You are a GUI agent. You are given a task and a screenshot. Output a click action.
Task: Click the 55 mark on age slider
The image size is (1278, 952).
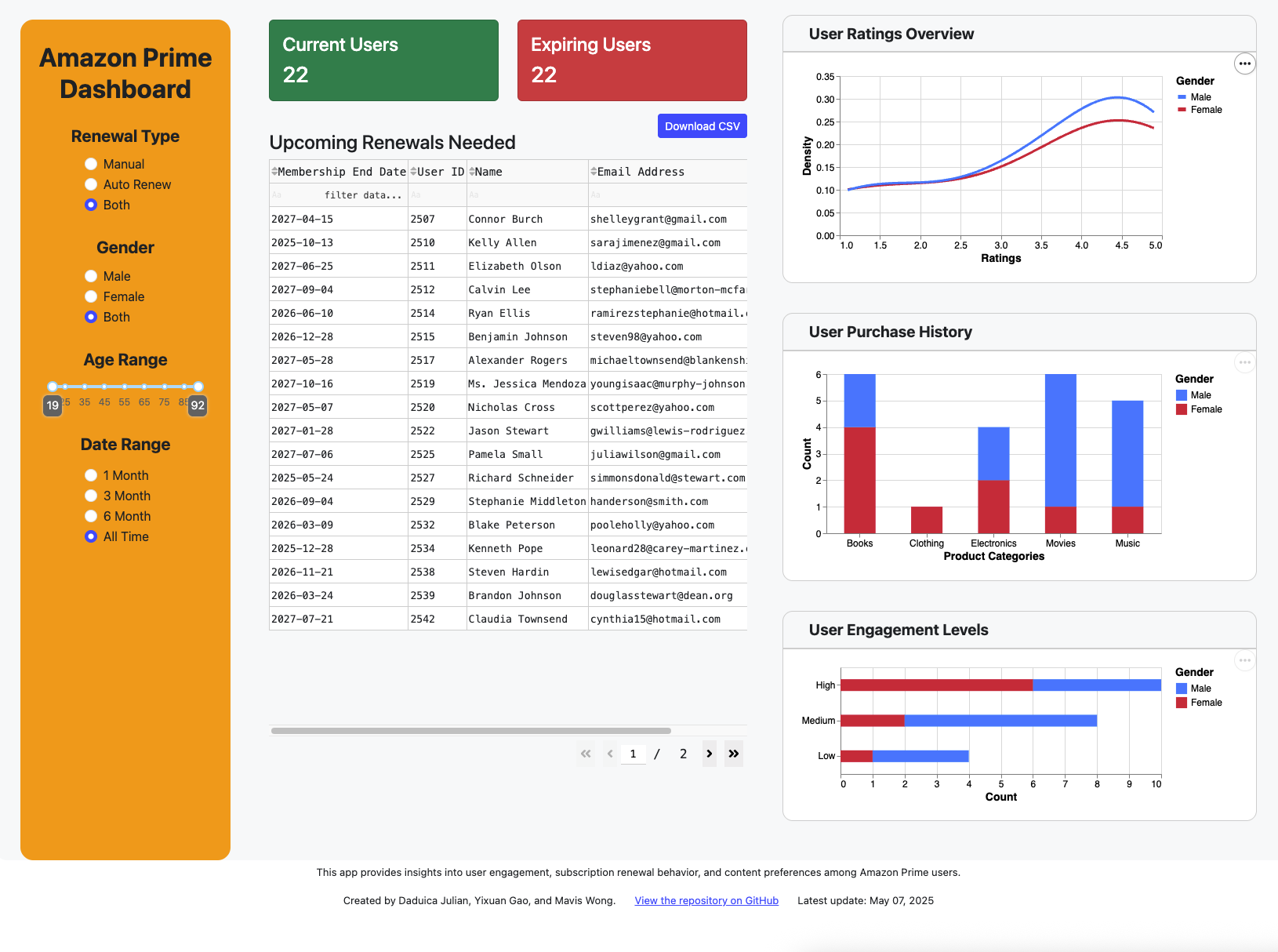pos(125,387)
